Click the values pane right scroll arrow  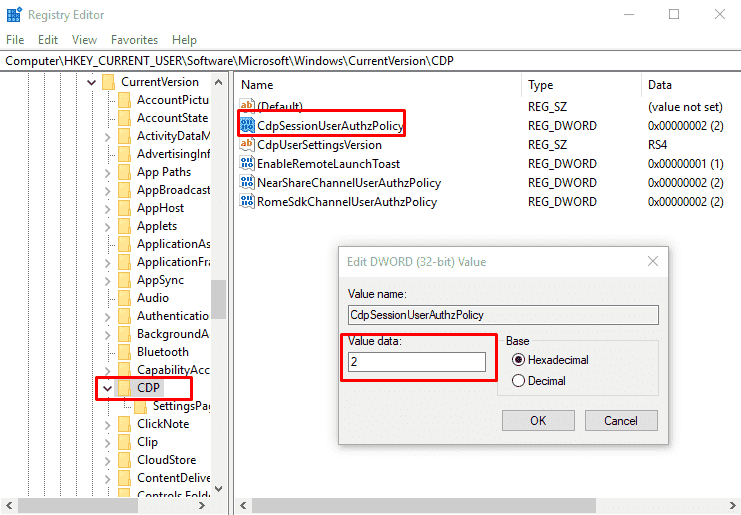732,506
